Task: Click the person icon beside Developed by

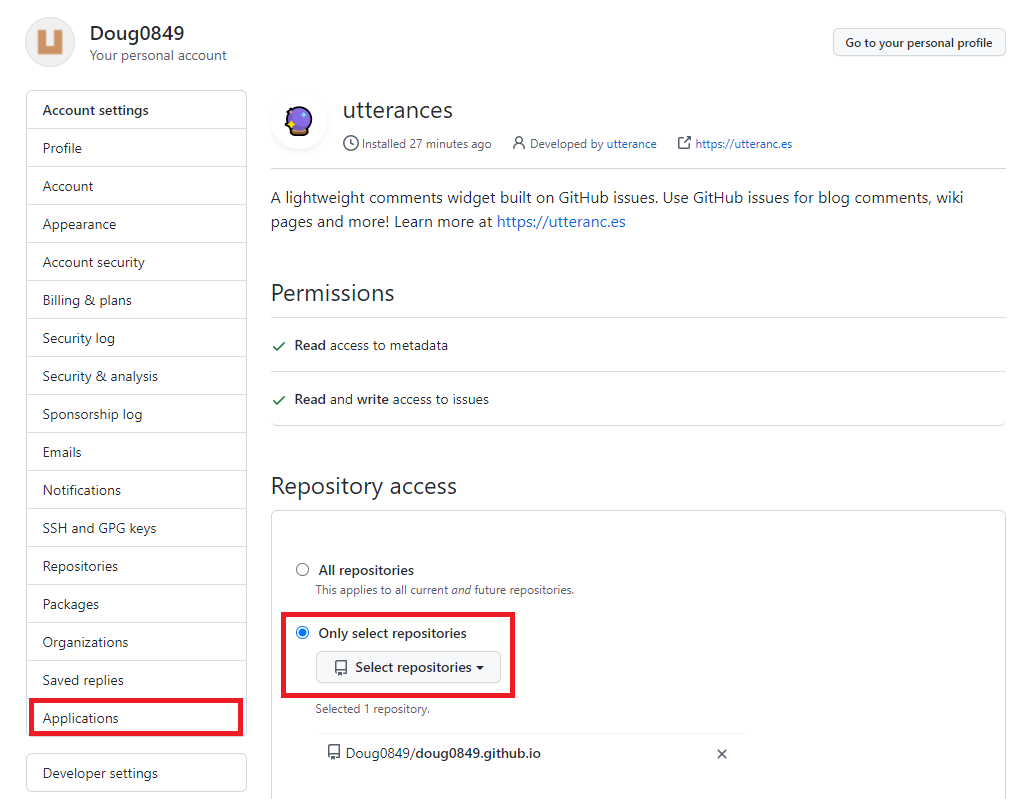Action: [518, 143]
